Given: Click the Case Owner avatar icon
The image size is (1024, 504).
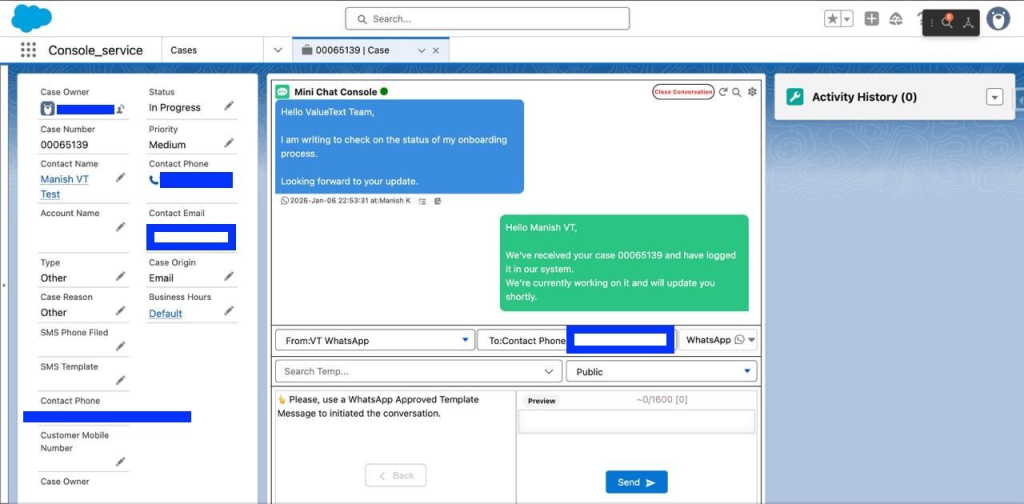Looking at the screenshot, I should click(x=47, y=109).
